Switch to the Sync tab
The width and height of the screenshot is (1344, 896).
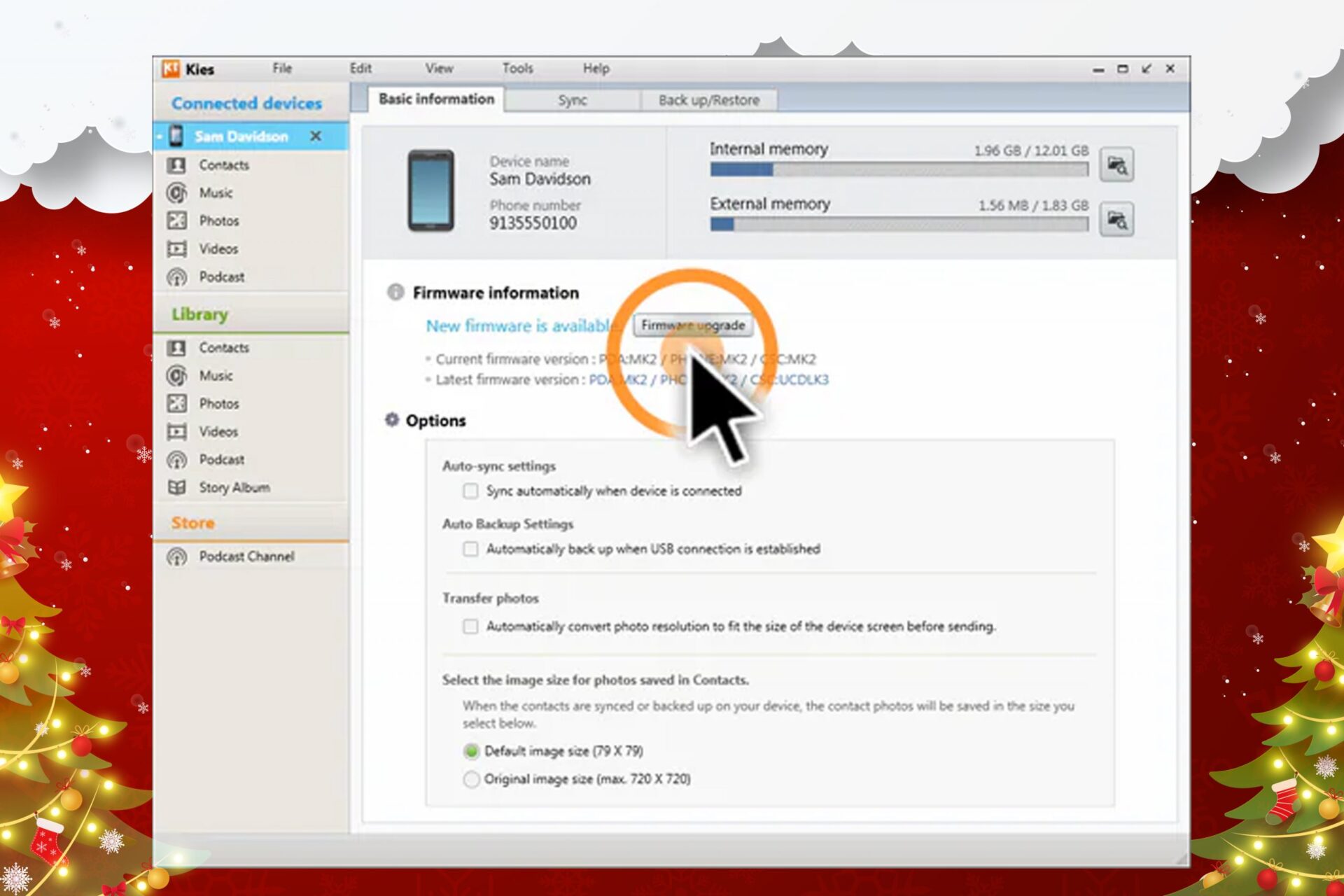[x=572, y=100]
